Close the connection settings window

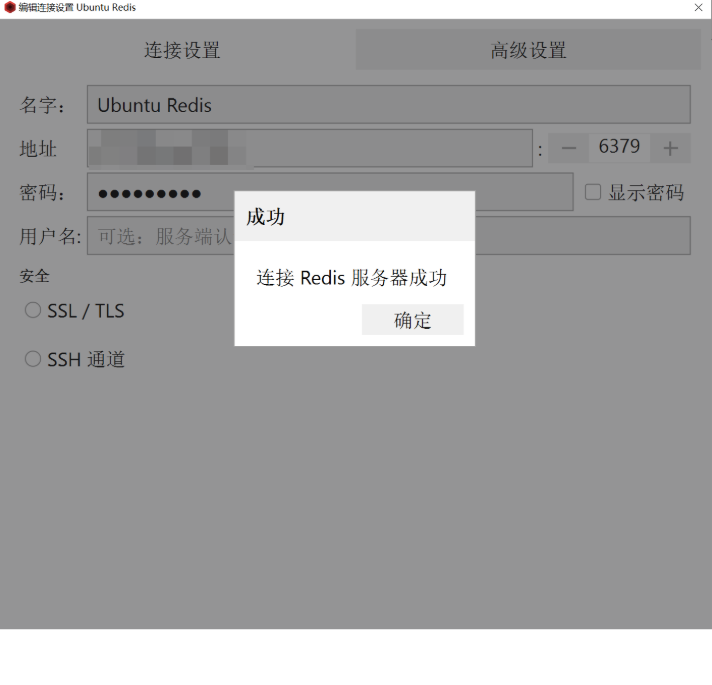tap(698, 8)
